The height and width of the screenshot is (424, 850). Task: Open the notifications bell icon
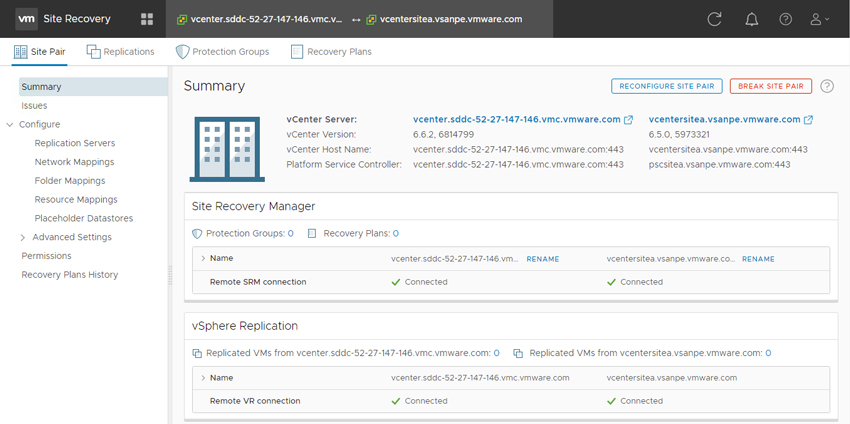(751, 20)
